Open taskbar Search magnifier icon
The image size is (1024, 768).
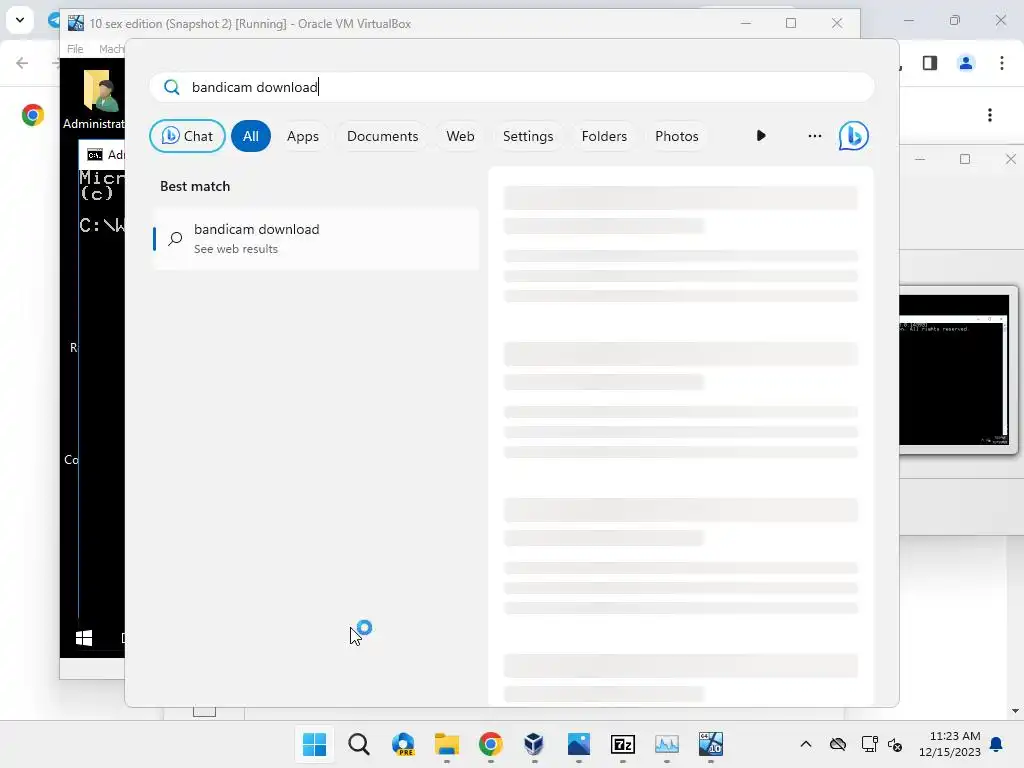click(359, 744)
